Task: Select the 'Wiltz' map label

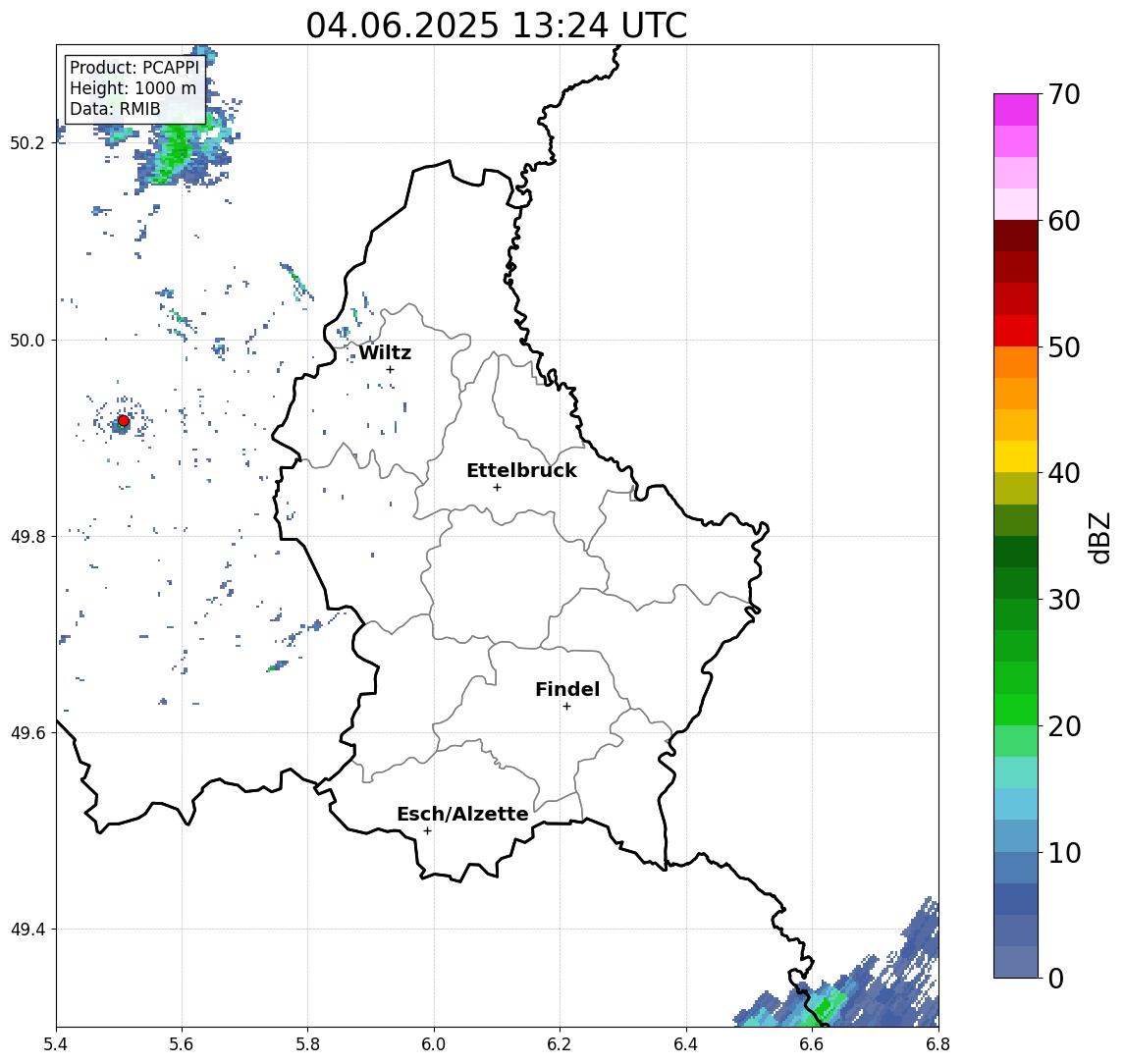Action: pyautogui.click(x=385, y=352)
